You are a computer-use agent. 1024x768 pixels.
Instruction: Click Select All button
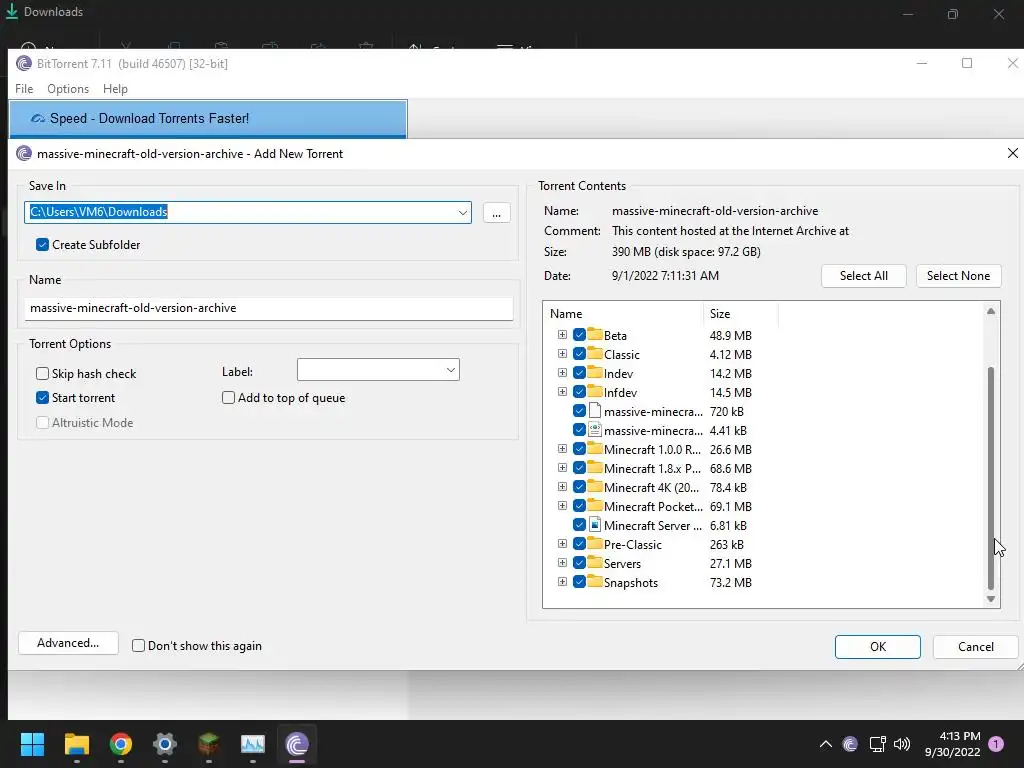[863, 276]
